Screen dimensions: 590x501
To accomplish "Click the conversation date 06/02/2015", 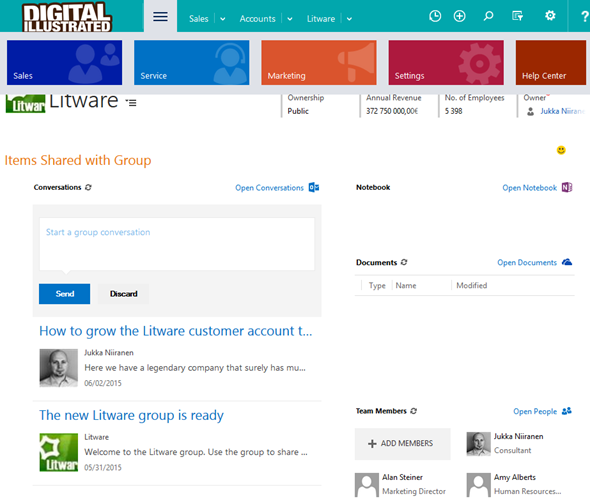I will tap(103, 383).
